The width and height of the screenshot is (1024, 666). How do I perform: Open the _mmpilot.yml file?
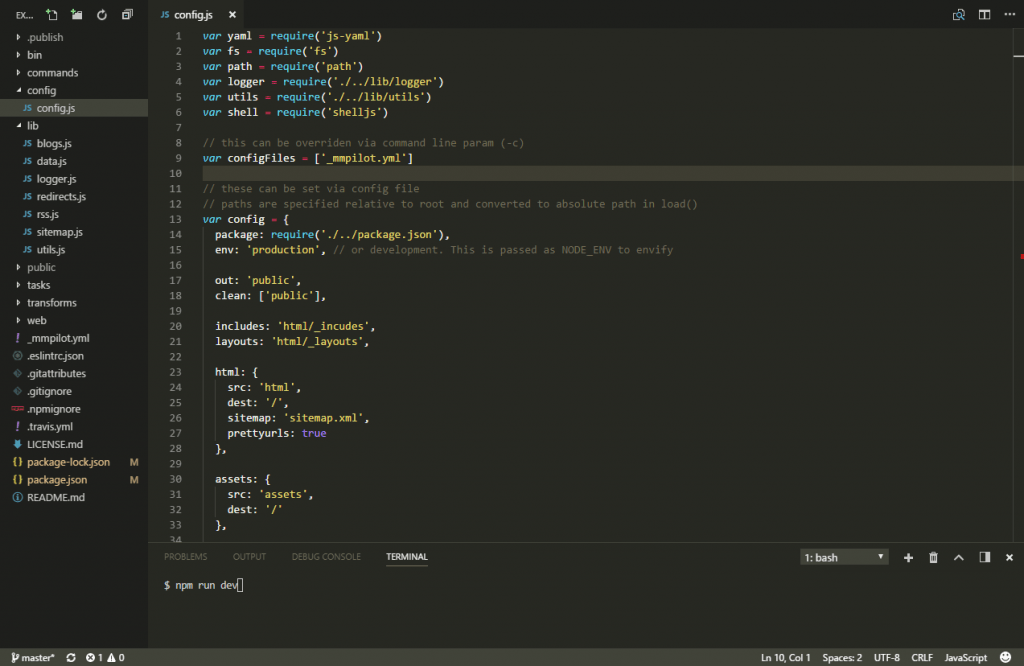click(74, 338)
